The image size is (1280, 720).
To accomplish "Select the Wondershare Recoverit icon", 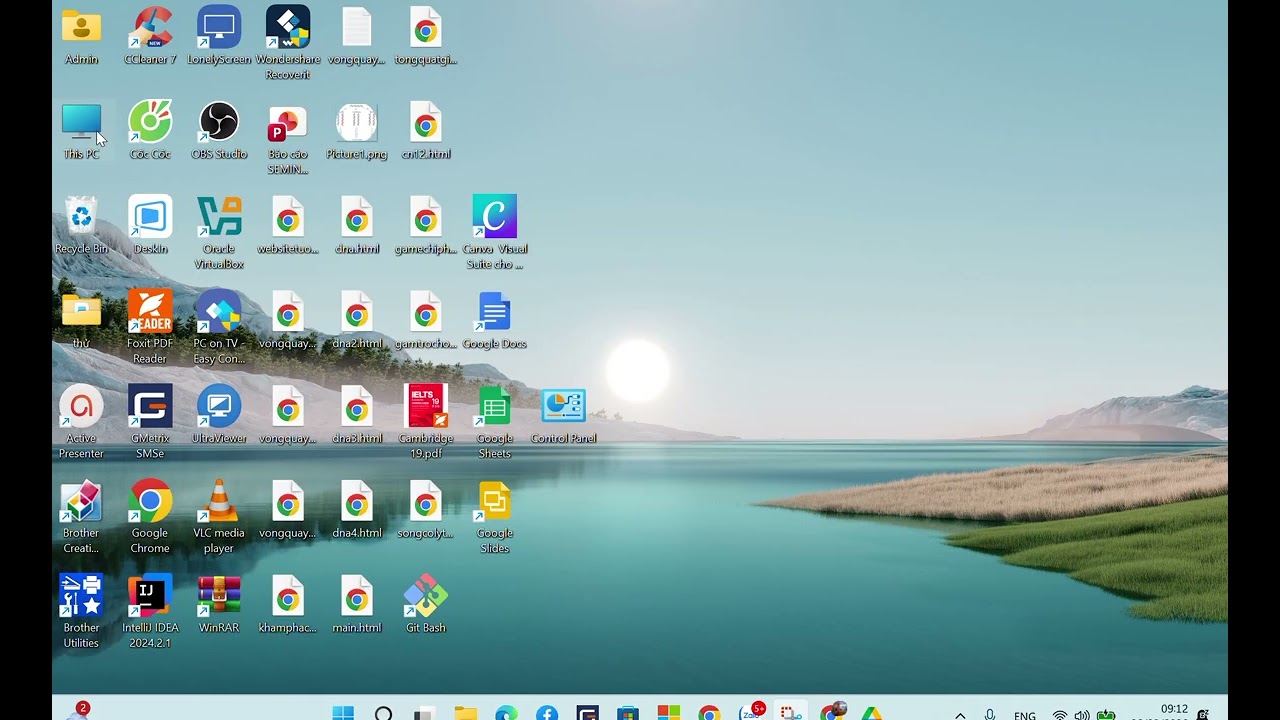I will pos(288,43).
